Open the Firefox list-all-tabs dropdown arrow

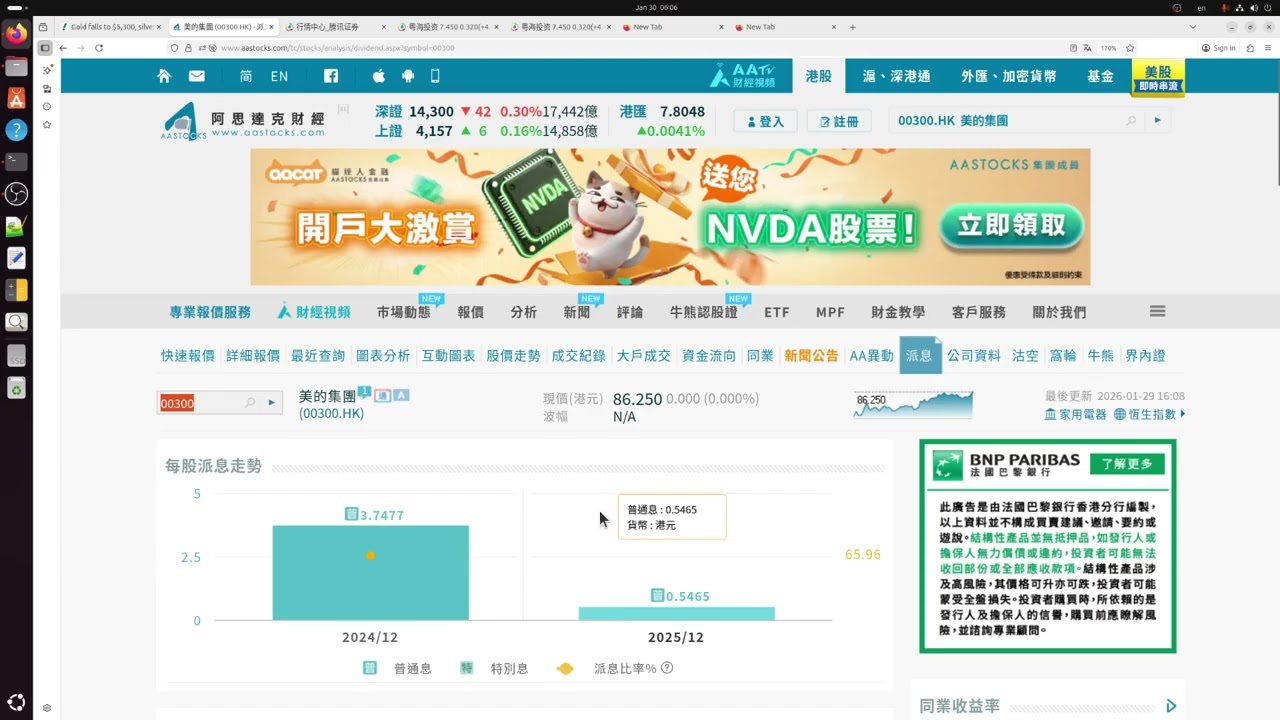tap(1192, 27)
